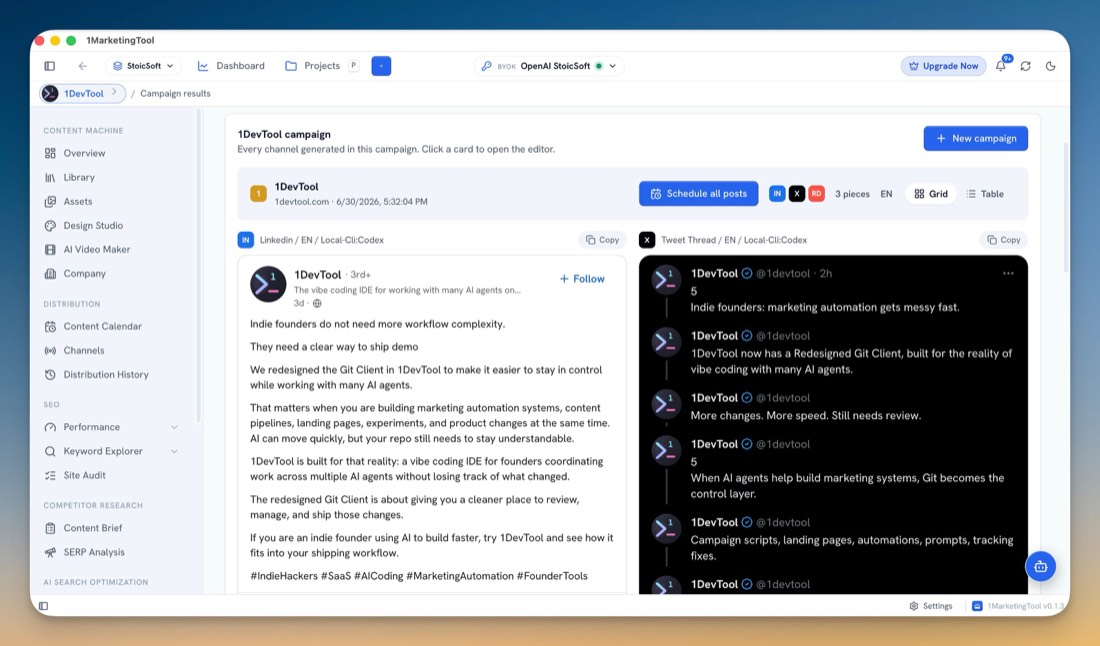Image resolution: width=1100 pixels, height=646 pixels.
Task: Click the Content Brief clipboard icon
Action: pyautogui.click(x=51, y=527)
